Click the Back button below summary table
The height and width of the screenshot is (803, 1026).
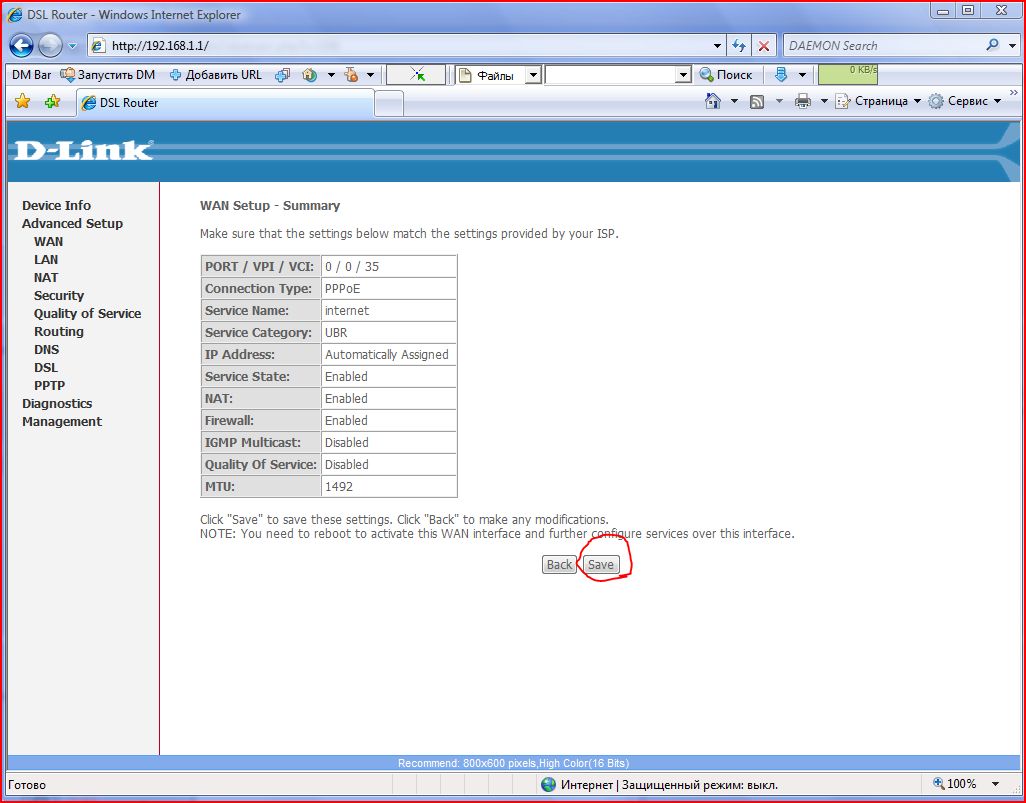pos(559,564)
